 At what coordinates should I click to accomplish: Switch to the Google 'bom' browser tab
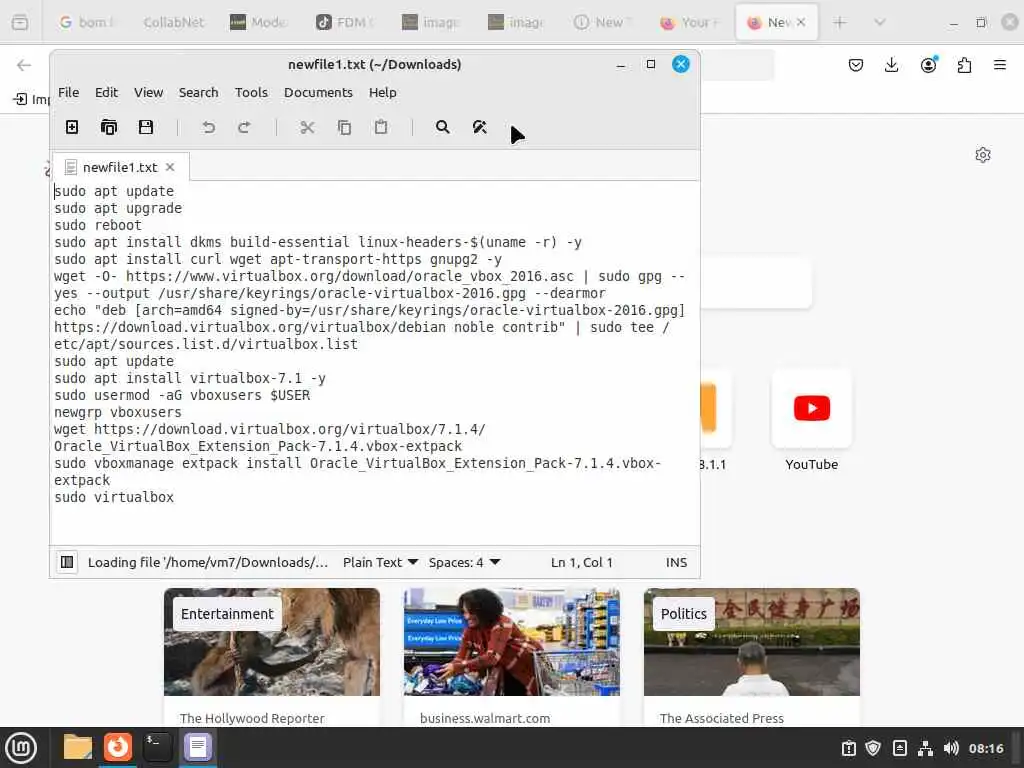tap(88, 22)
